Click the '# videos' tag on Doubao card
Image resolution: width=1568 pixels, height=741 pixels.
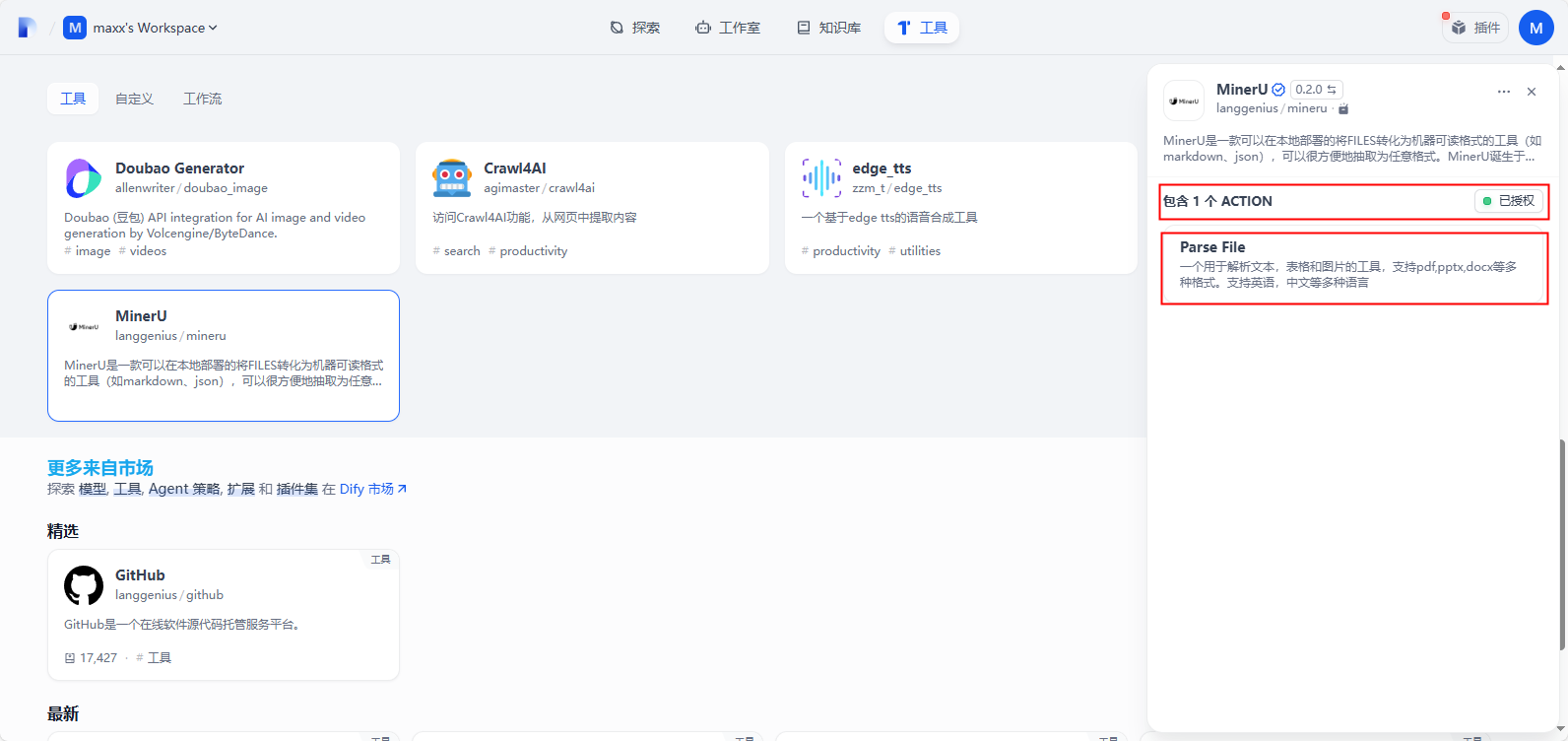[x=143, y=251]
